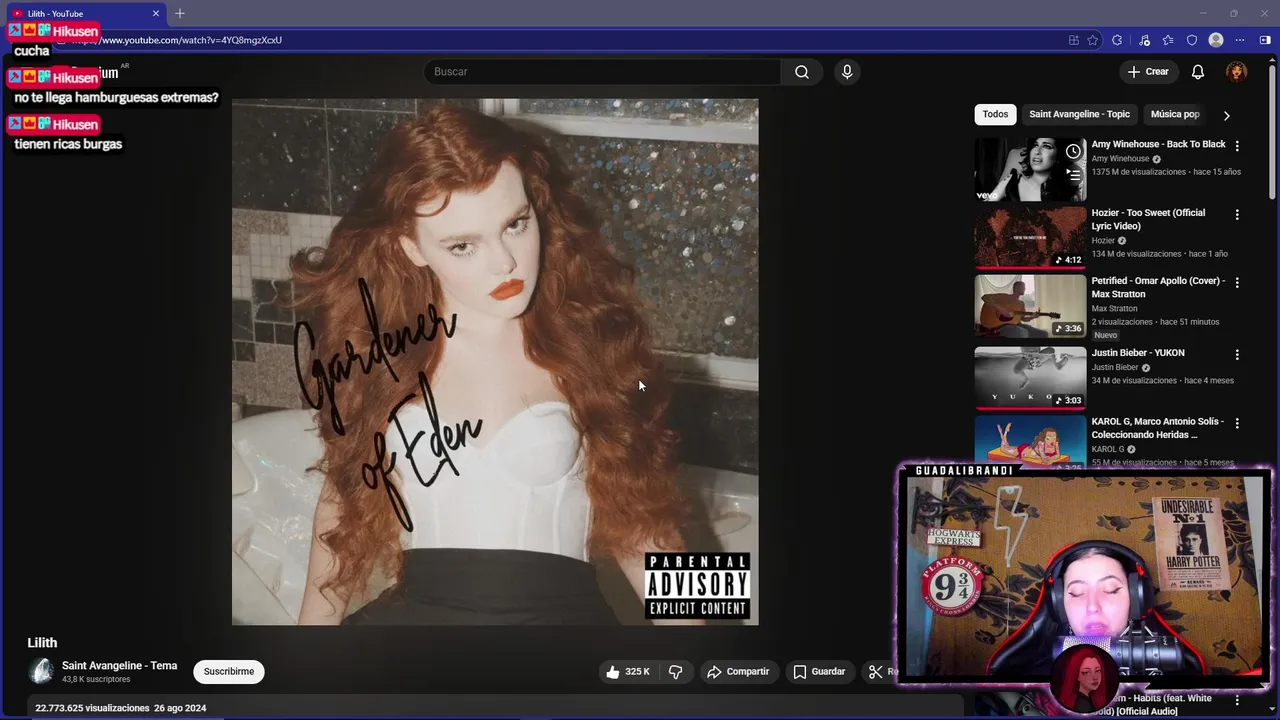Open options for Amy Winehouse video
Viewport: 1280px width, 720px height.
point(1237,145)
